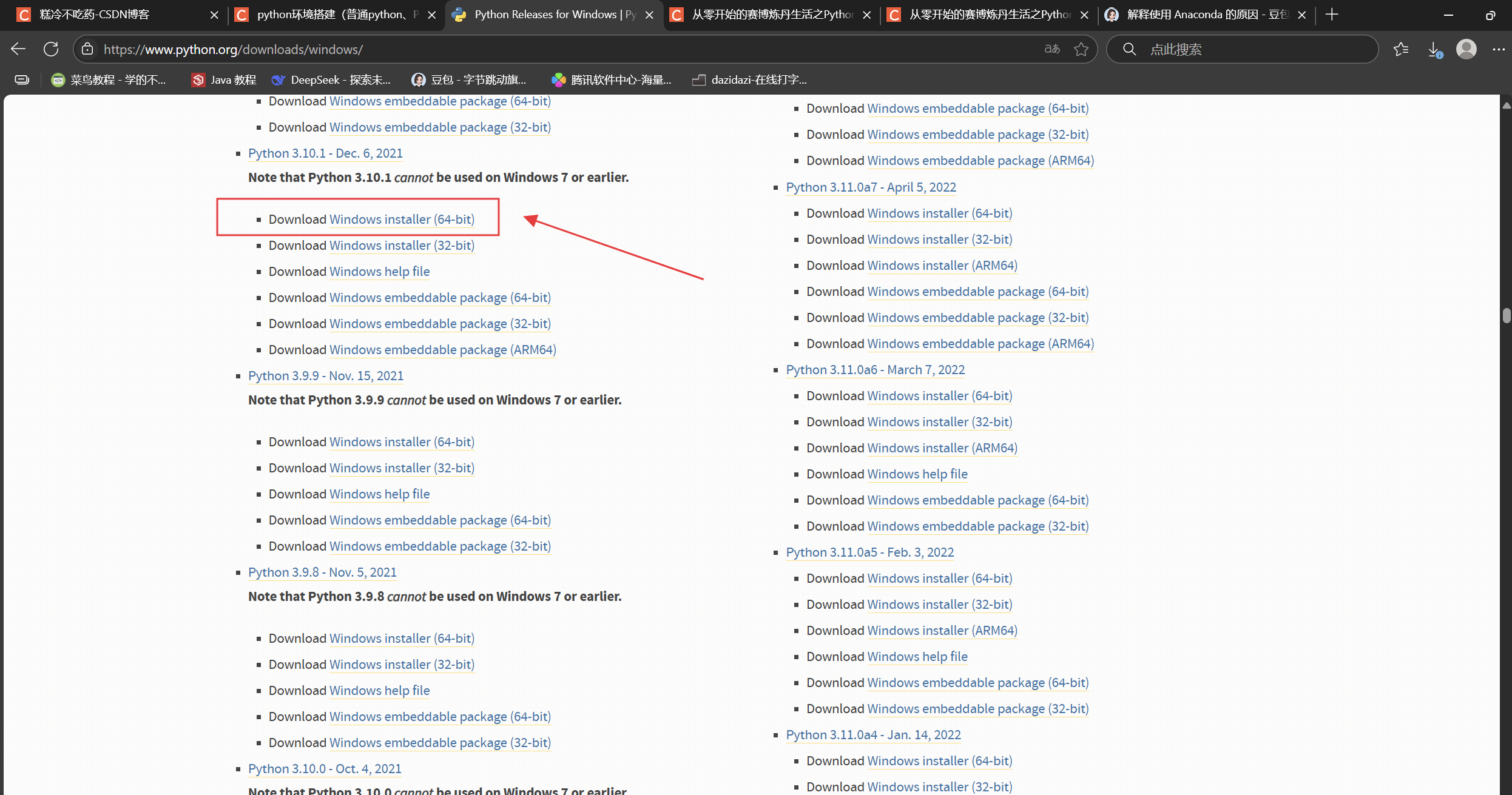The height and width of the screenshot is (795, 1512).
Task: Minimize the browser window
Action: point(1448,15)
